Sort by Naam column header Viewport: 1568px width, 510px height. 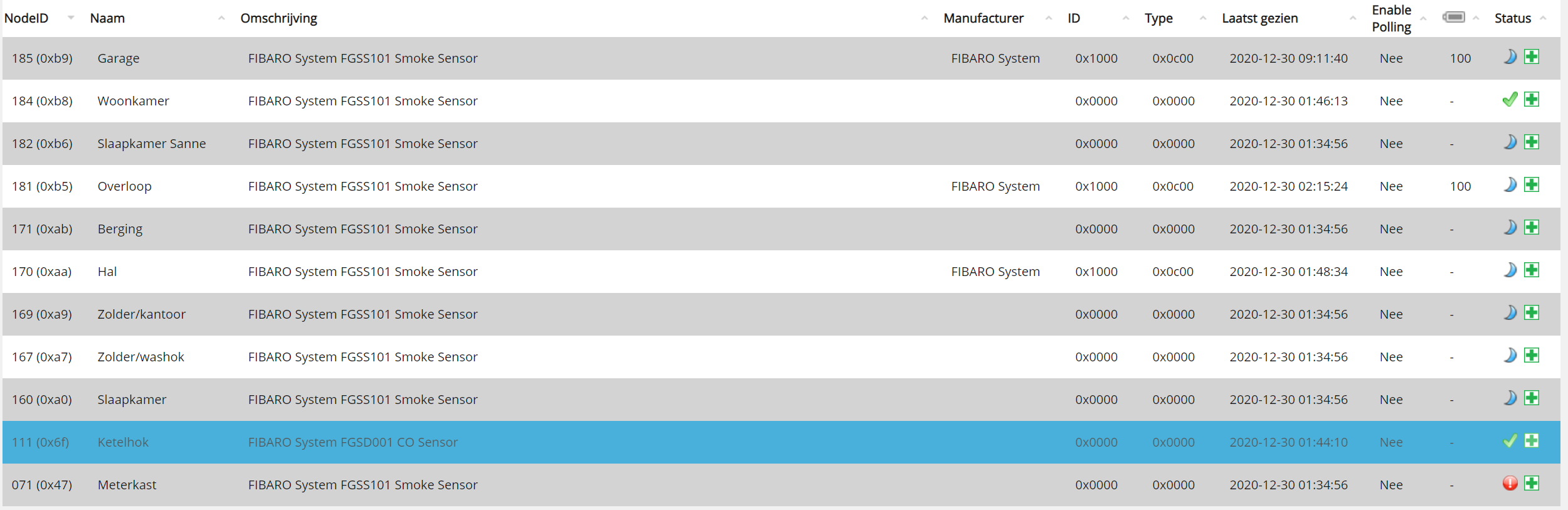coord(107,18)
